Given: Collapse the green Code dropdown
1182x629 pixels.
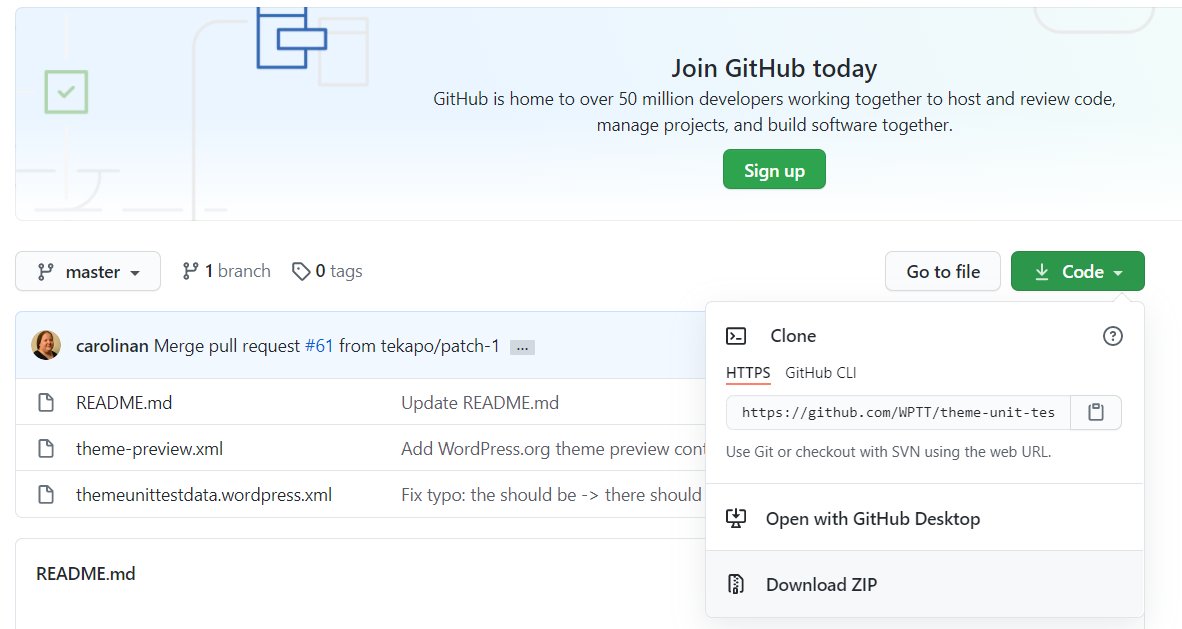Looking at the screenshot, I should (1077, 271).
